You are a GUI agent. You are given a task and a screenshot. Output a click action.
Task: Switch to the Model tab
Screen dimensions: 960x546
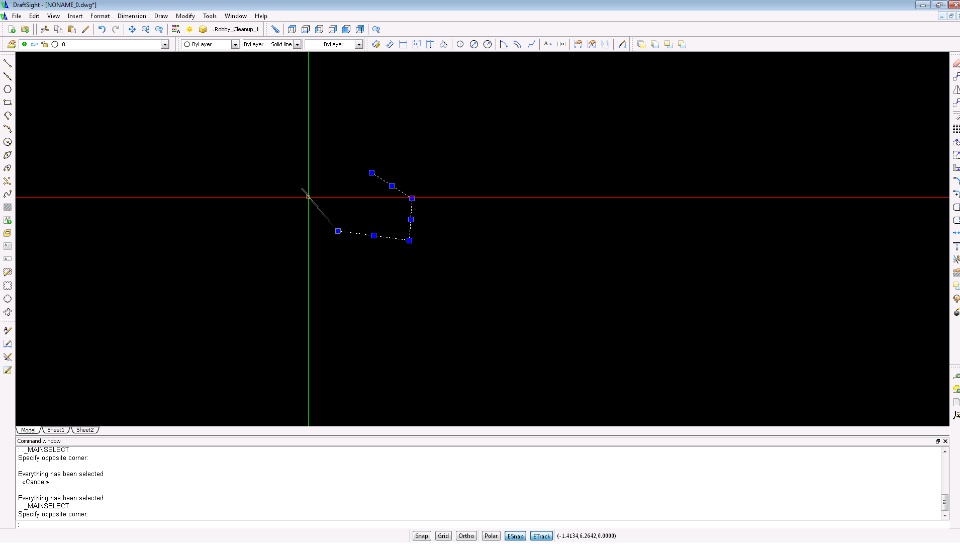click(x=28, y=430)
